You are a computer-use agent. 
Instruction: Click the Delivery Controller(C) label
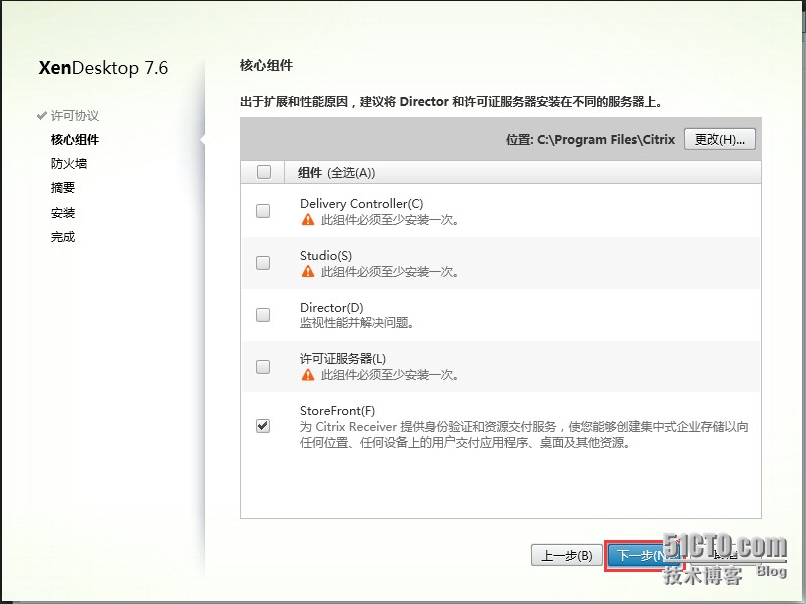point(361,204)
